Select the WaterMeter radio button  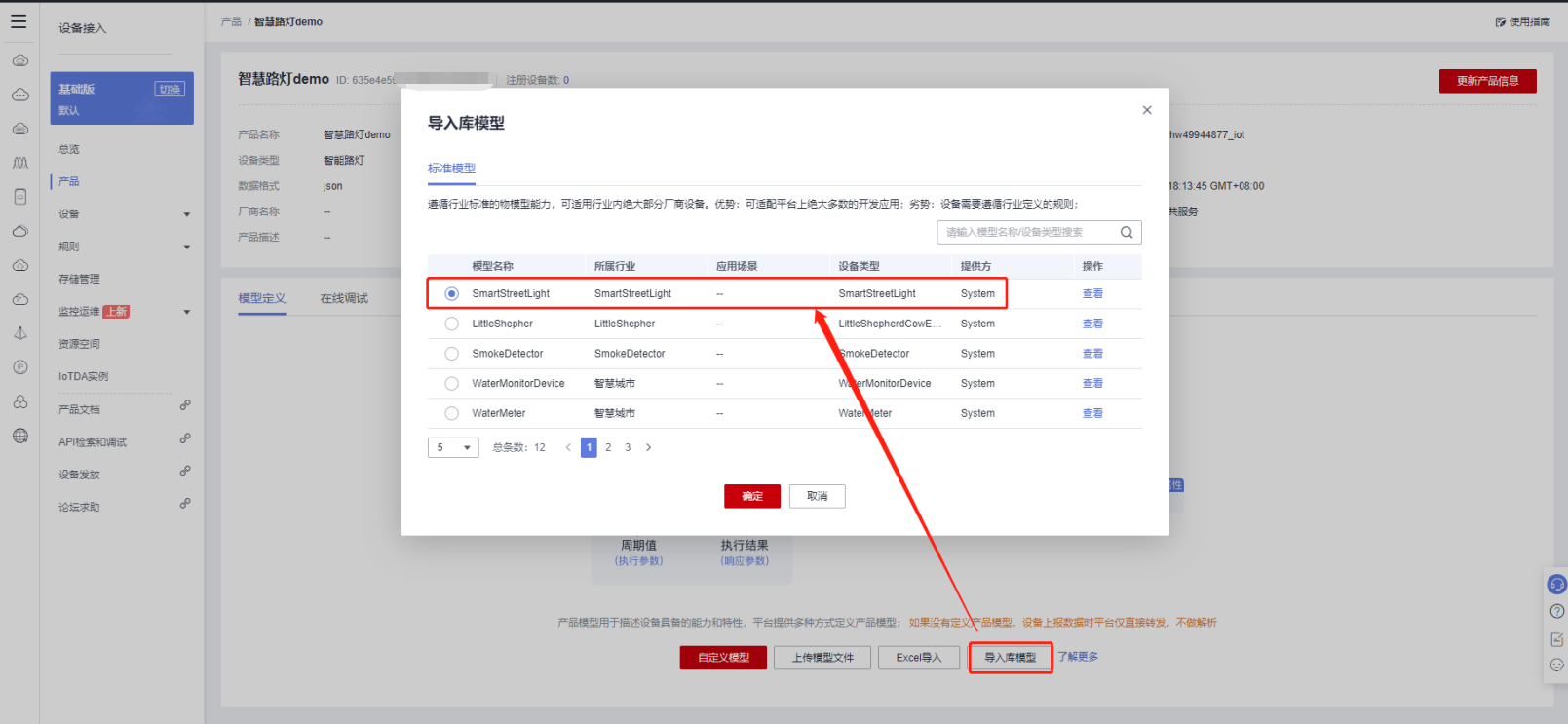tap(451, 413)
